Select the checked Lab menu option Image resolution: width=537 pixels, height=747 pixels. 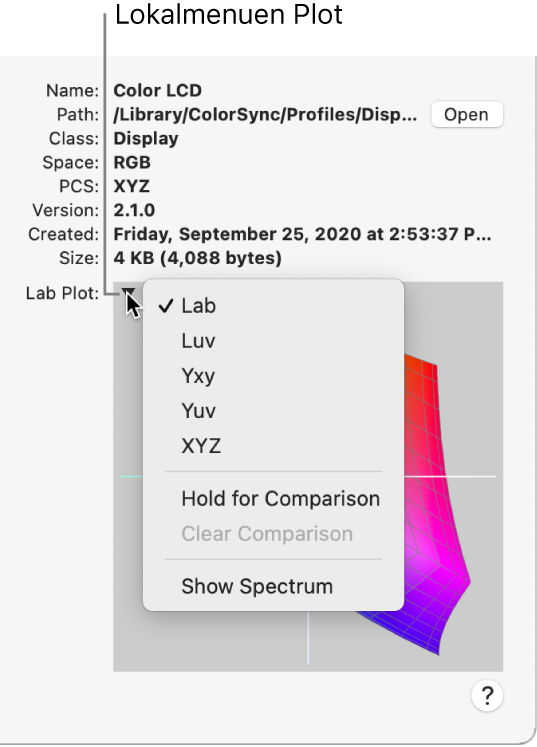point(273,305)
